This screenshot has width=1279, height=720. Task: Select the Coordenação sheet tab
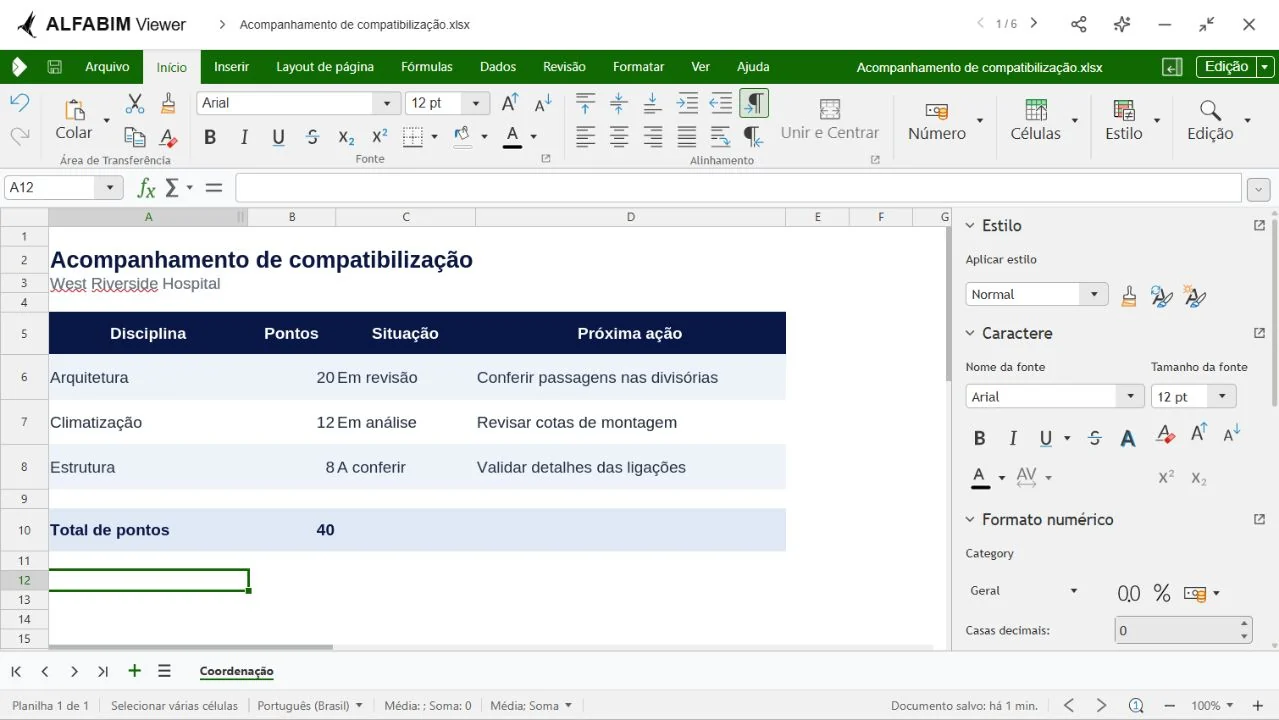[x=236, y=671]
